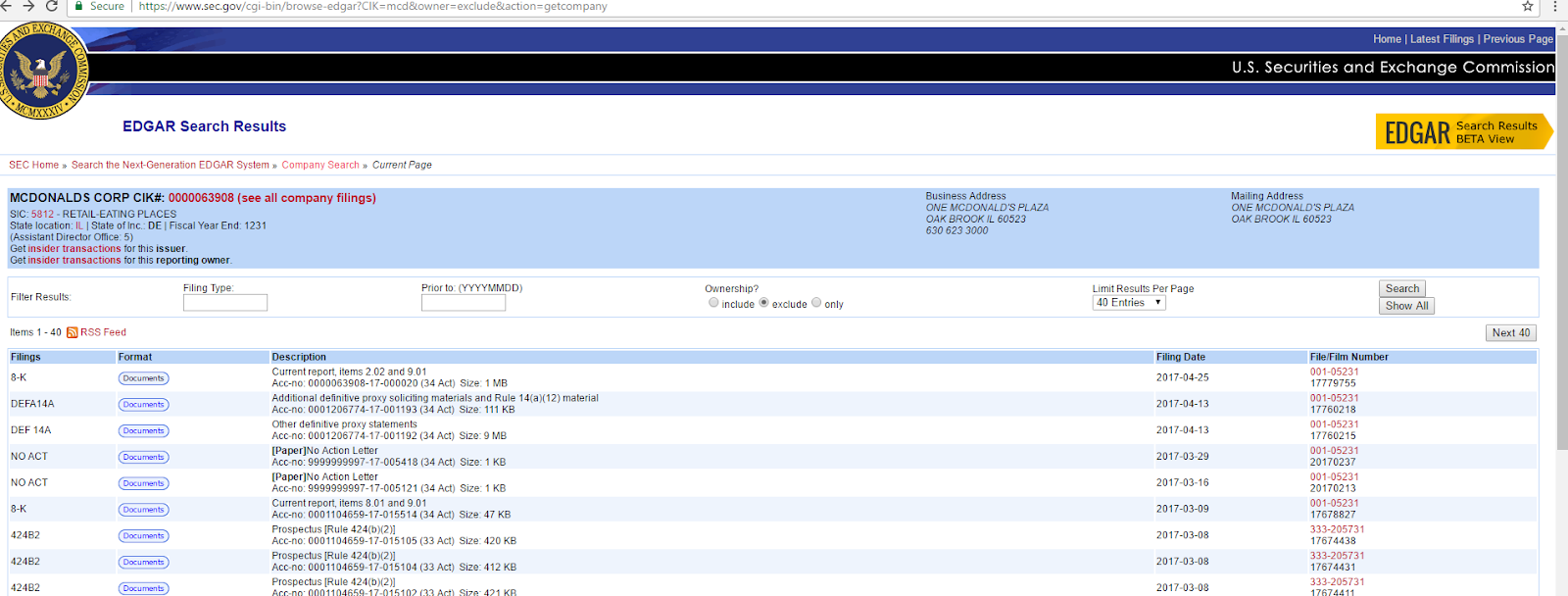1568x596 pixels.
Task: Select the 'only' ownership radio
Action: pos(815,303)
